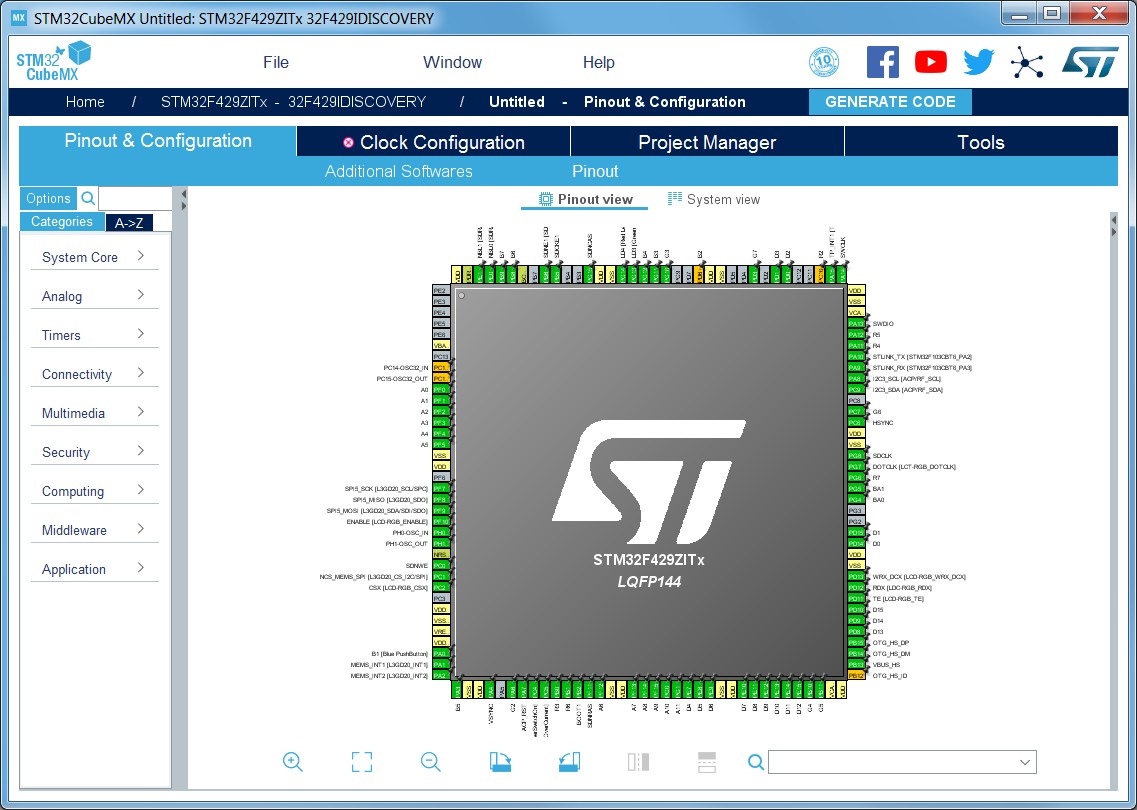Select pin PB12 labeled OTG_HS_ID
This screenshot has height=810, width=1137.
[856, 675]
